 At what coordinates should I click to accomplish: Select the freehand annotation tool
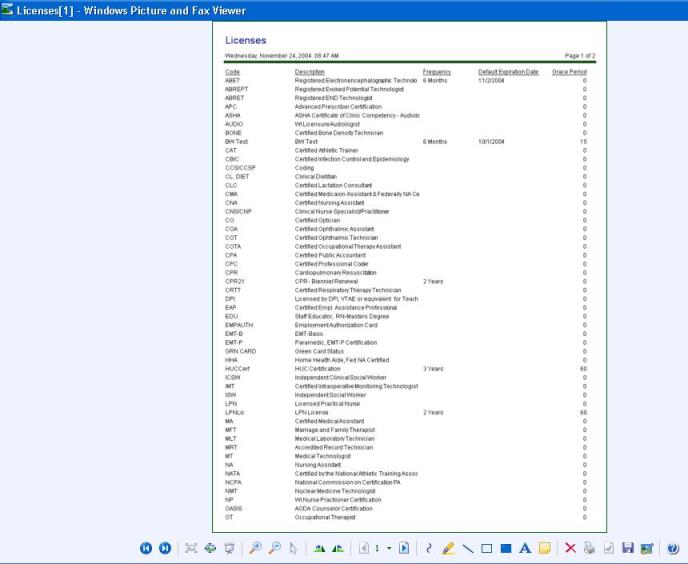pos(430,548)
